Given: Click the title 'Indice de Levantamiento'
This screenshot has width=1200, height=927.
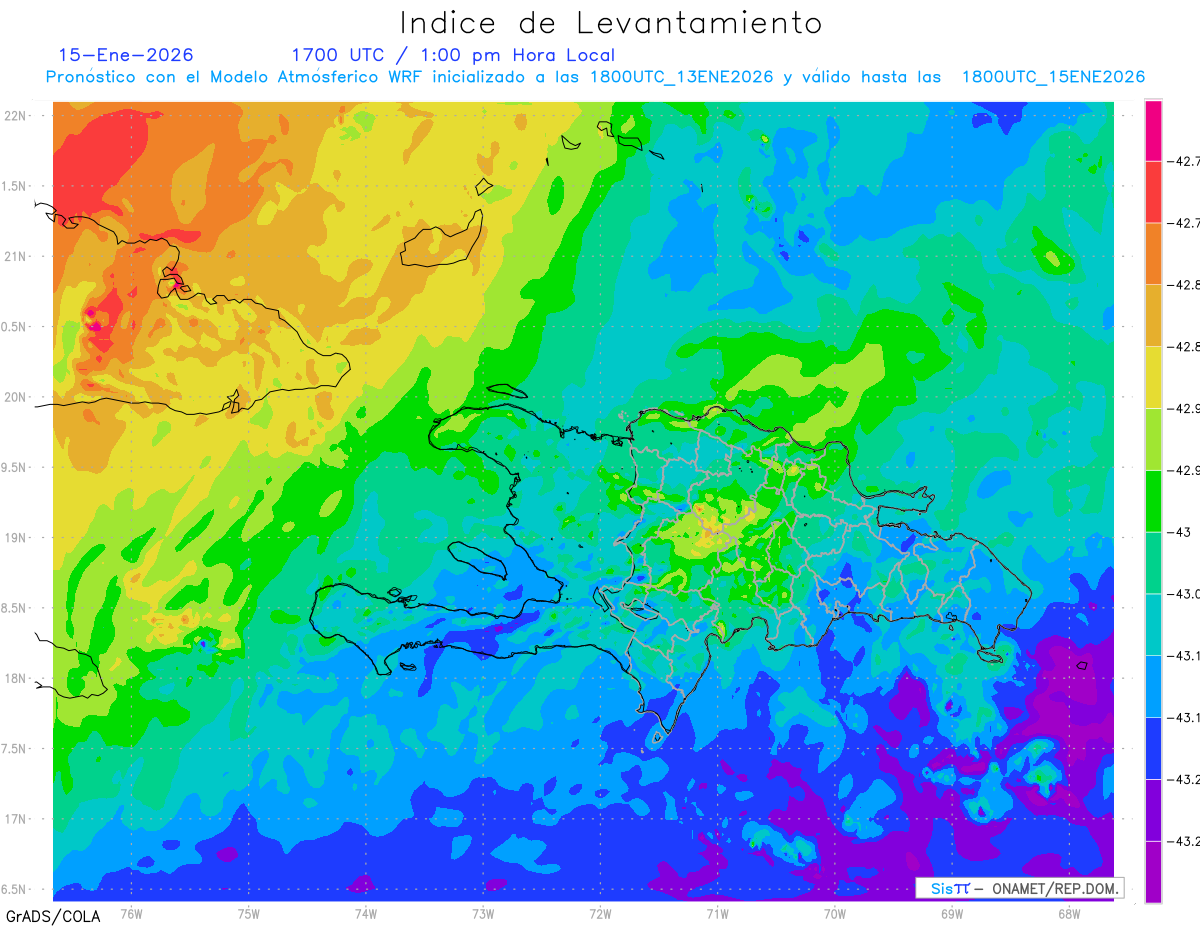Looking at the screenshot, I should (x=610, y=23).
